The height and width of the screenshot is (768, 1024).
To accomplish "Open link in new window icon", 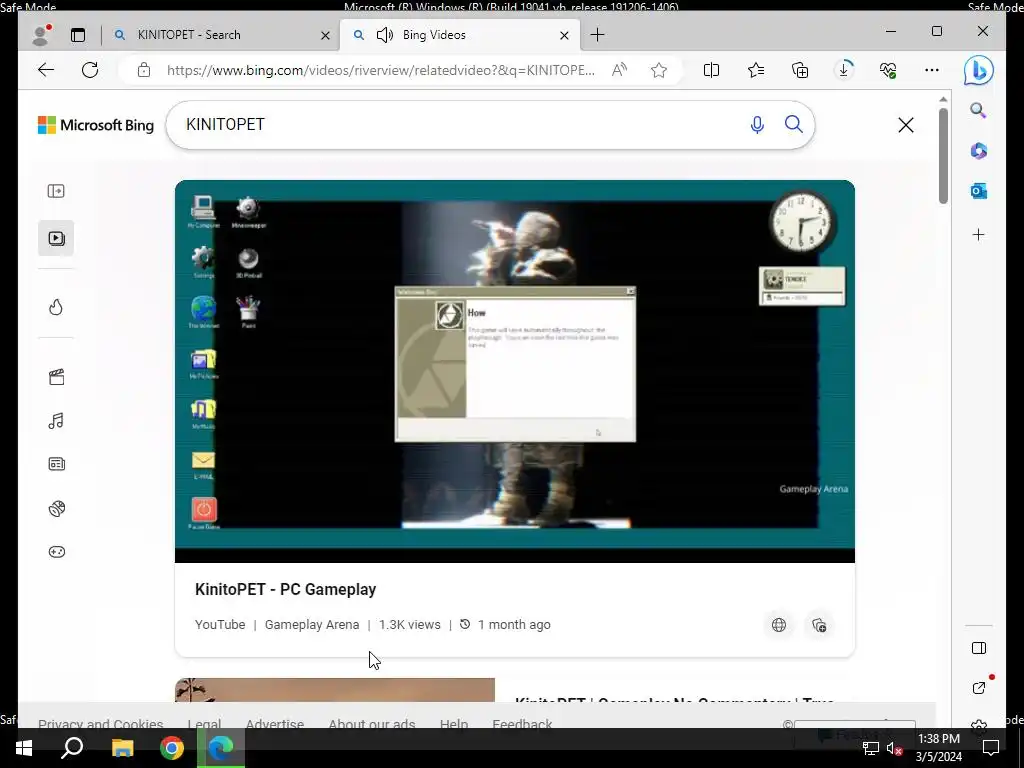I will pos(978,688).
